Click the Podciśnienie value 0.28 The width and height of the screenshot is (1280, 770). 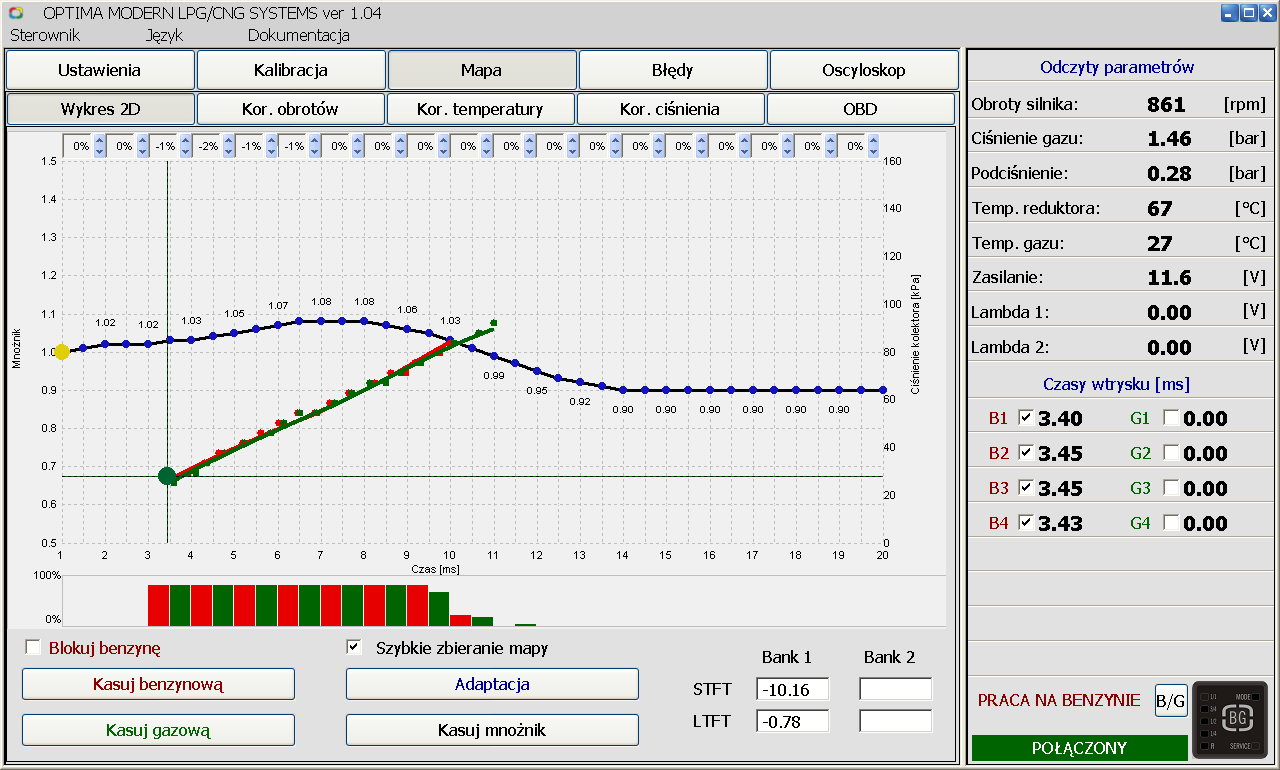pyautogui.click(x=1169, y=174)
